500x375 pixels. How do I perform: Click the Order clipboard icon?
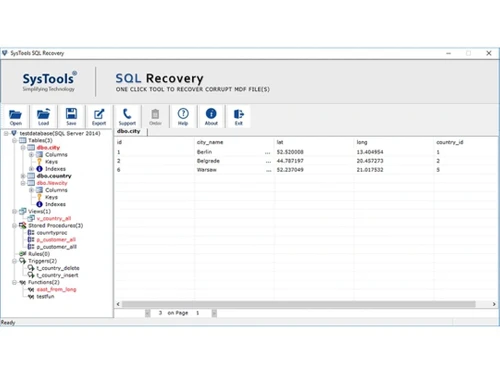(155, 114)
